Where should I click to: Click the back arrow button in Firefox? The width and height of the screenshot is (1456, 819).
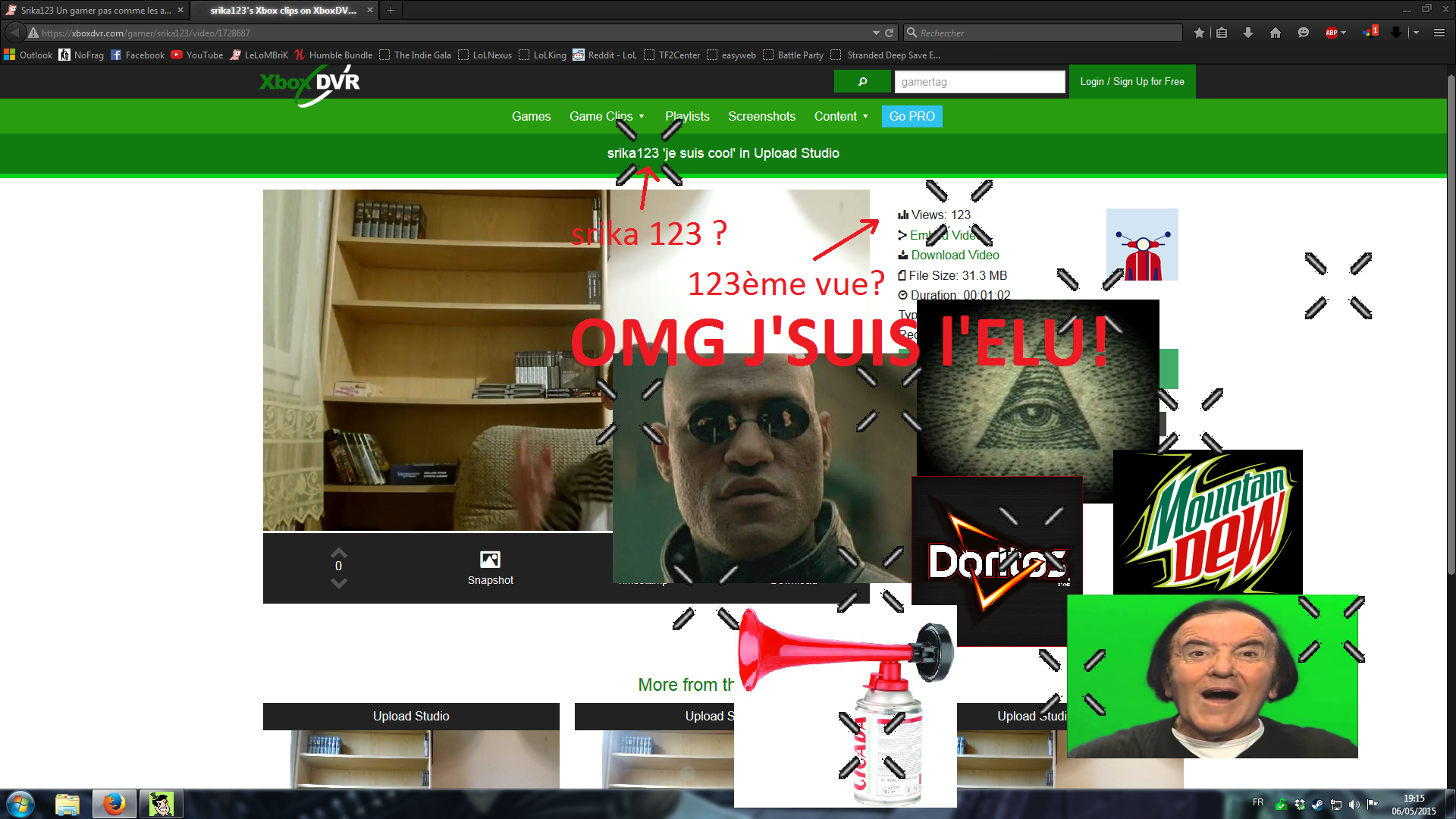click(14, 33)
